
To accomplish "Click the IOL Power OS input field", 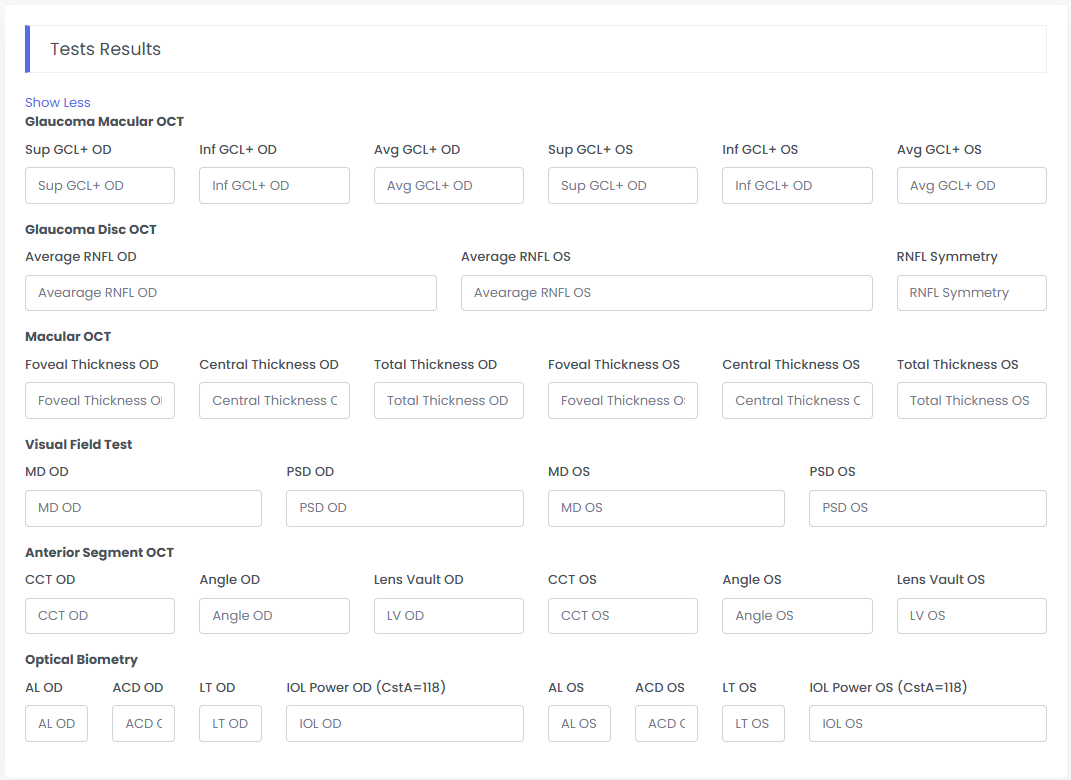I will 927,724.
